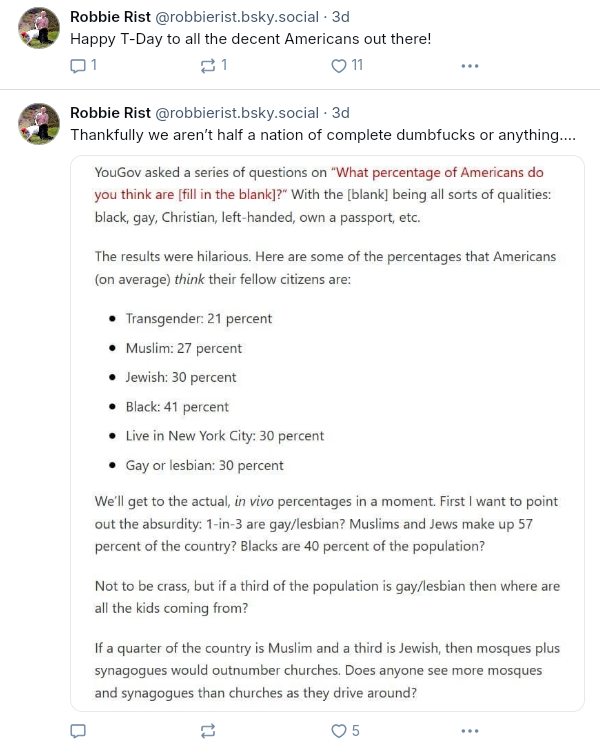
Task: Like the Happy T-Day post
Action: (339, 66)
